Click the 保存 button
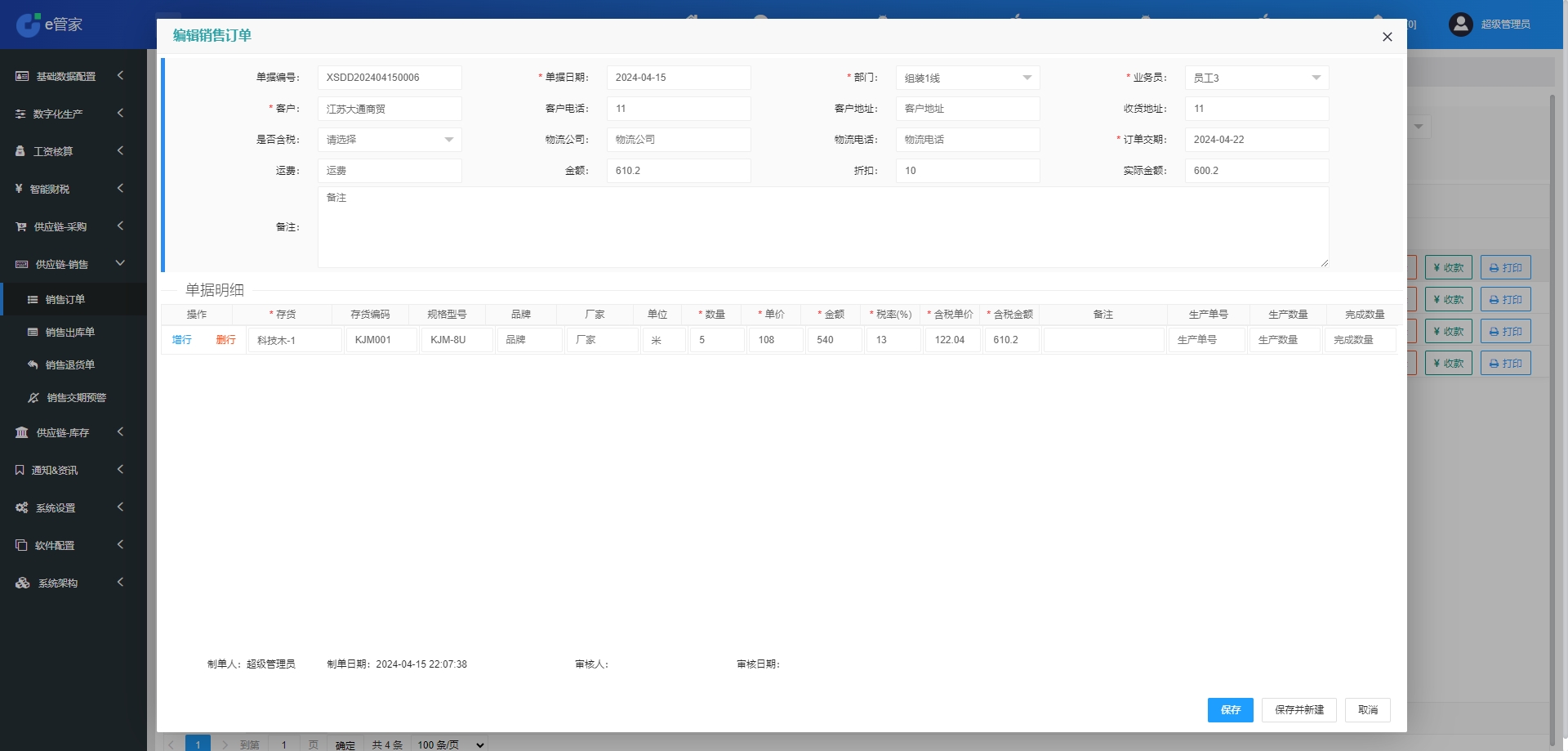This screenshot has height=751, width=1568. tap(1230, 710)
